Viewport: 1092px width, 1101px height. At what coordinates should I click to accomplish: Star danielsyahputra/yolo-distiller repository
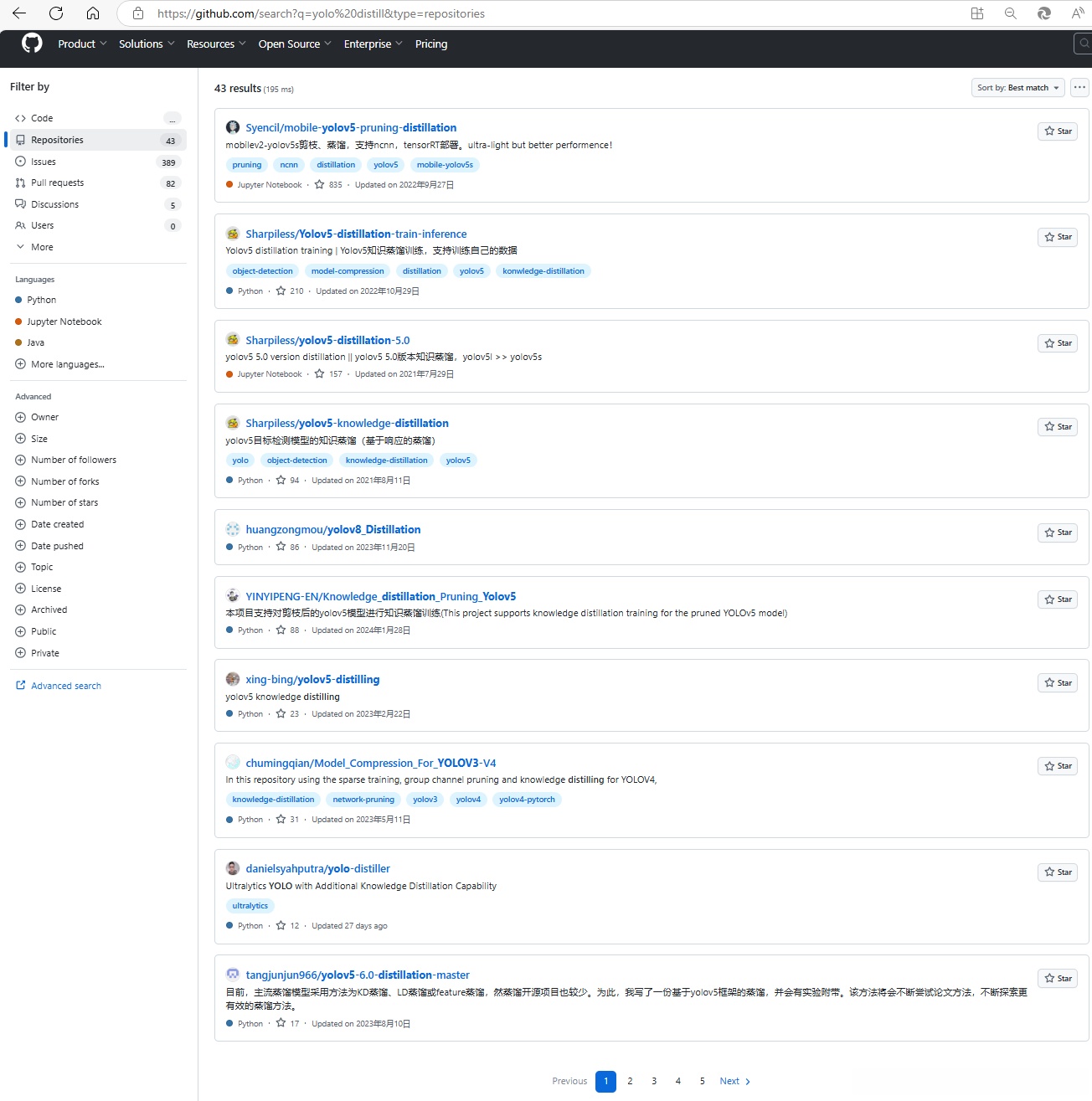1058,872
